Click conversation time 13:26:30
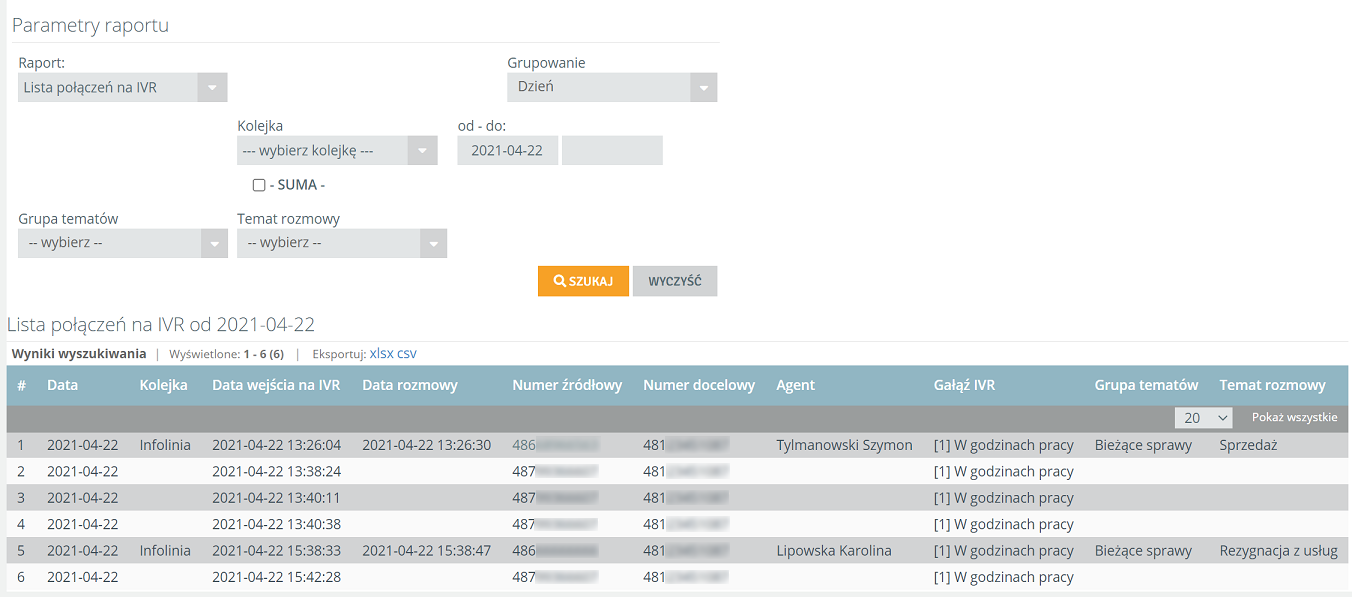Screen dimensions: 1352x597 click(427, 445)
